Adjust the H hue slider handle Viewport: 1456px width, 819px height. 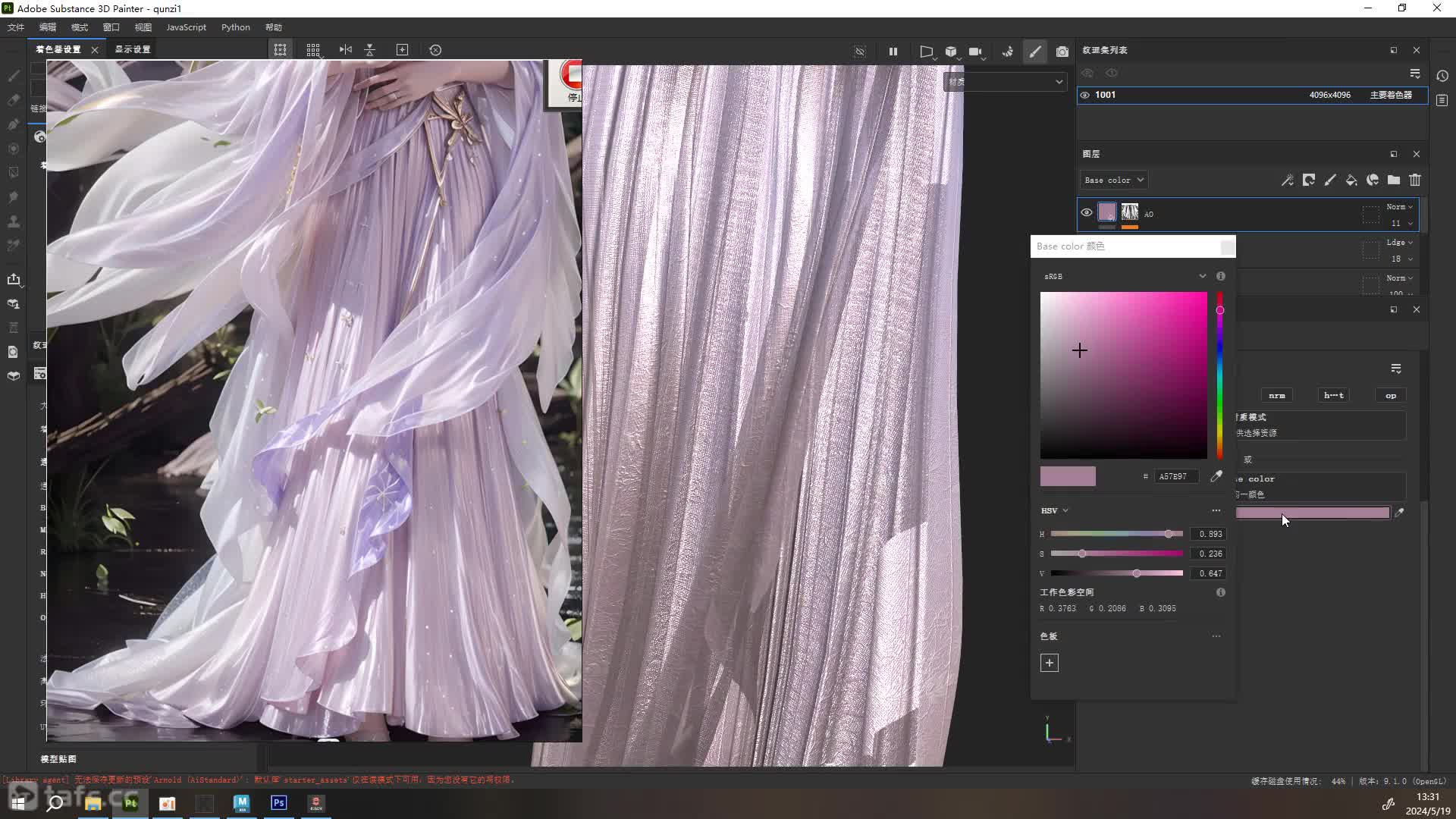[x=1169, y=535]
